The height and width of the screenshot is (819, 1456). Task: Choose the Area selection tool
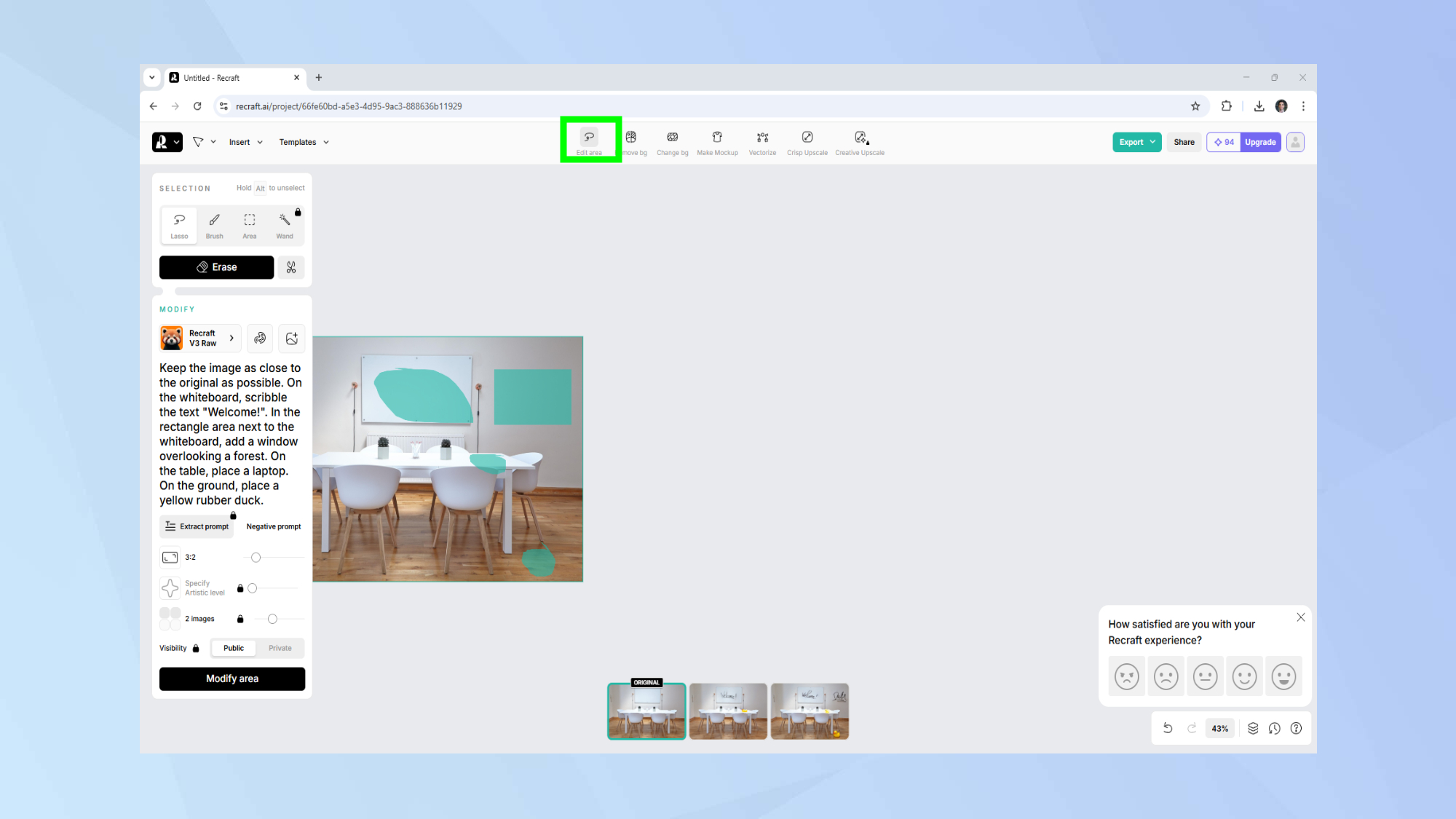click(x=250, y=225)
